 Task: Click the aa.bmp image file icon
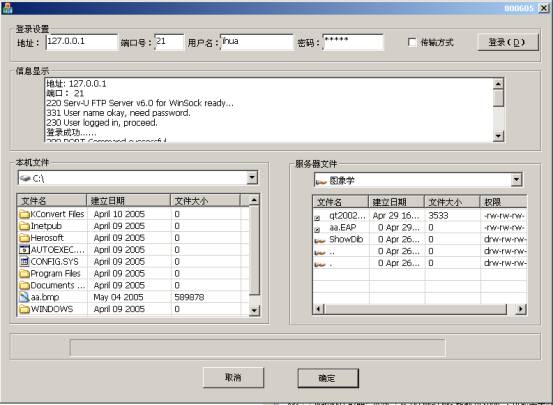tap(24, 297)
